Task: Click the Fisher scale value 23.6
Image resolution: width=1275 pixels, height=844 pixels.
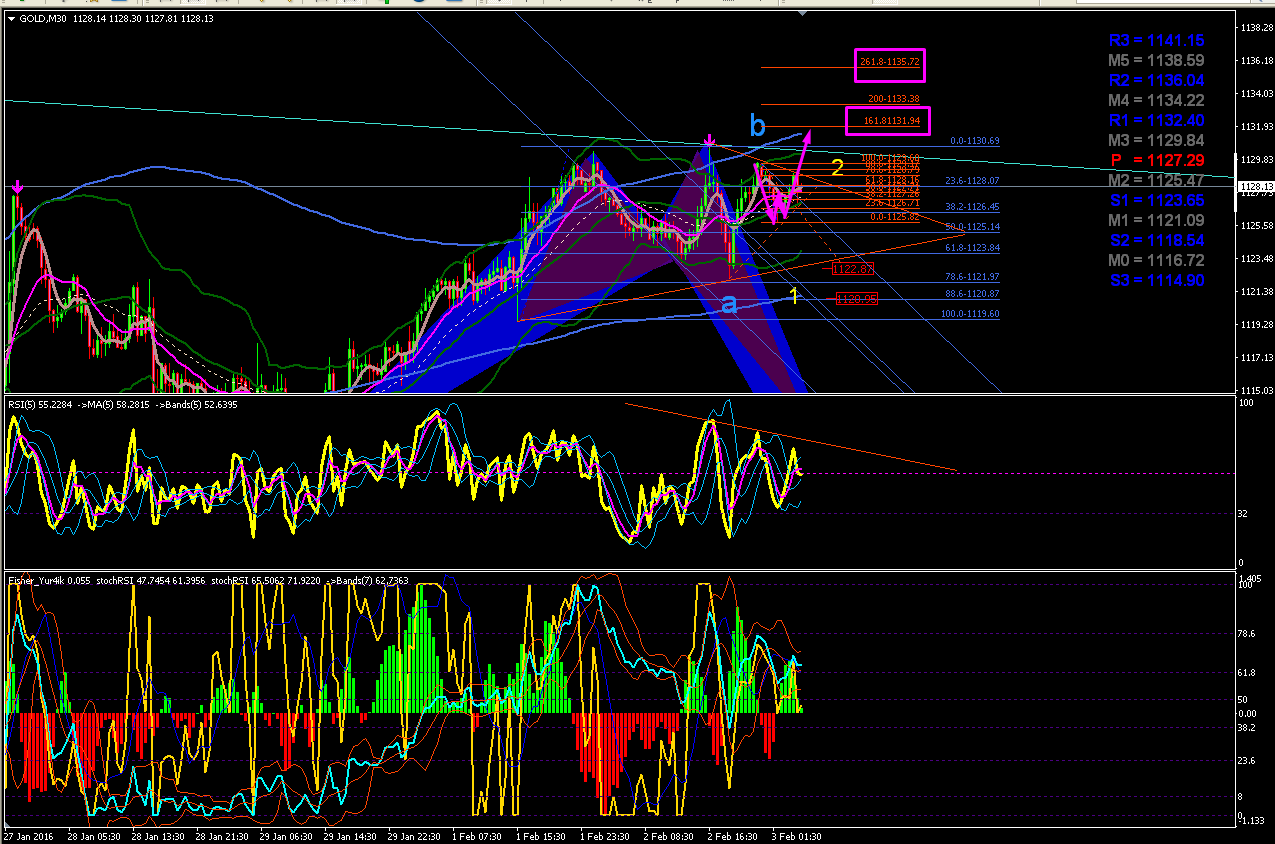Action: coord(1246,760)
